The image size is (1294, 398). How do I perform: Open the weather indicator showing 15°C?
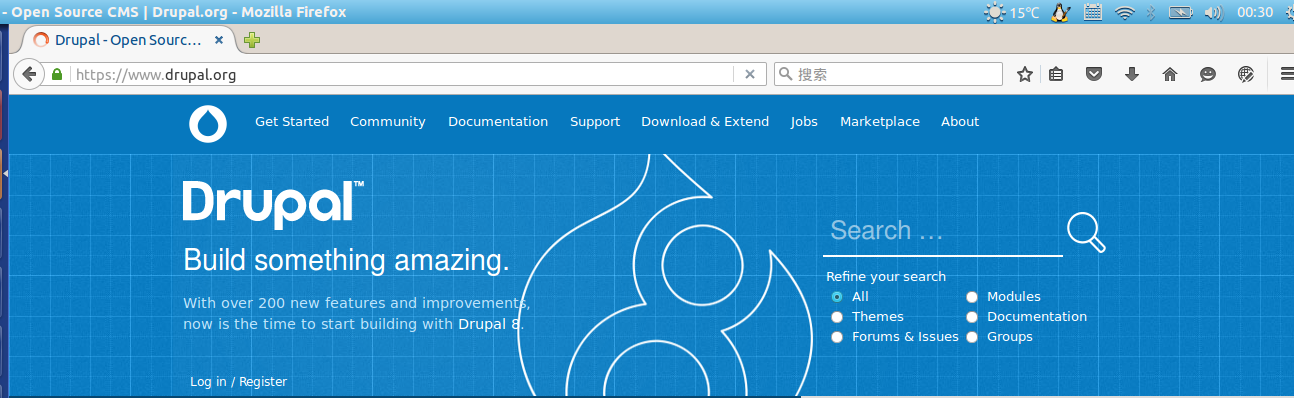pyautogui.click(x=1012, y=13)
